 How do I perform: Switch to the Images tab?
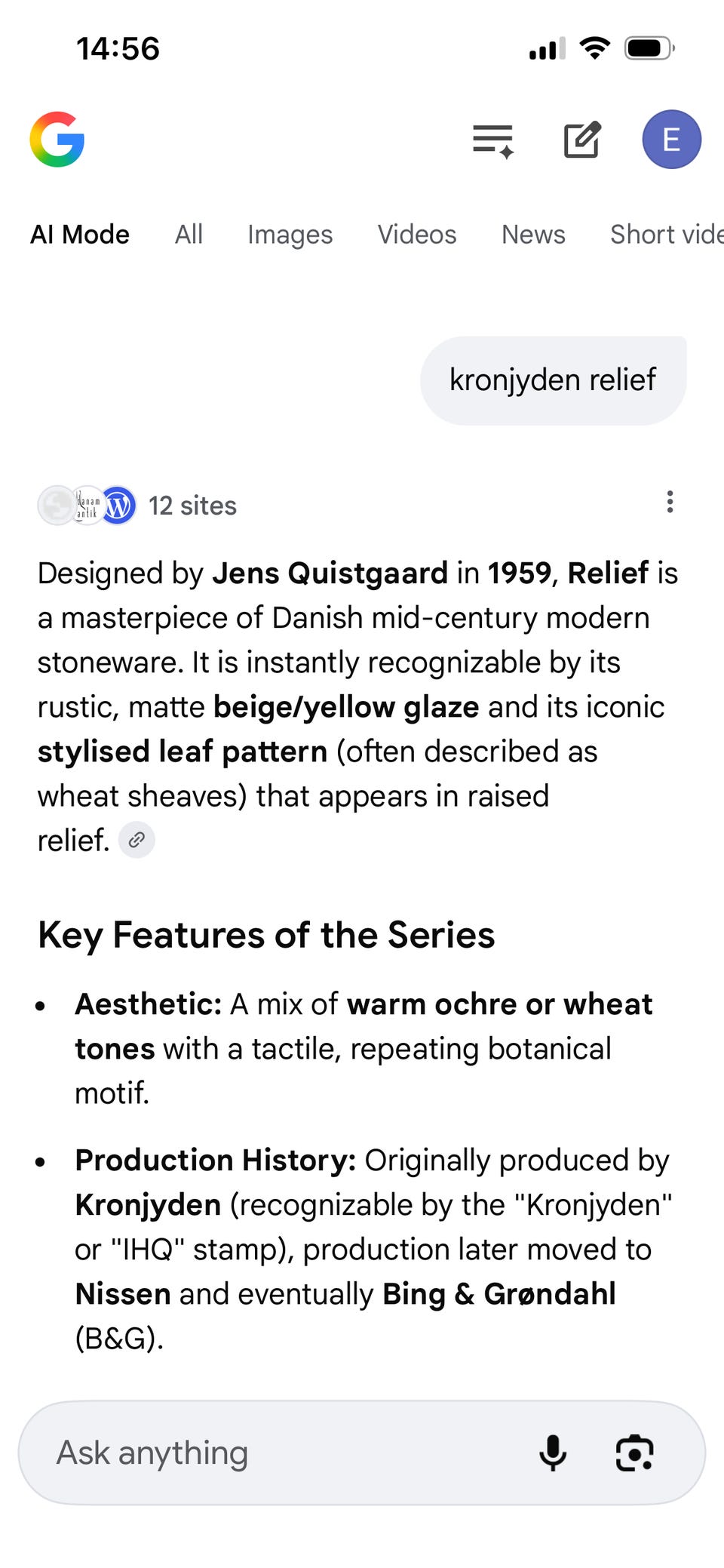tap(290, 235)
